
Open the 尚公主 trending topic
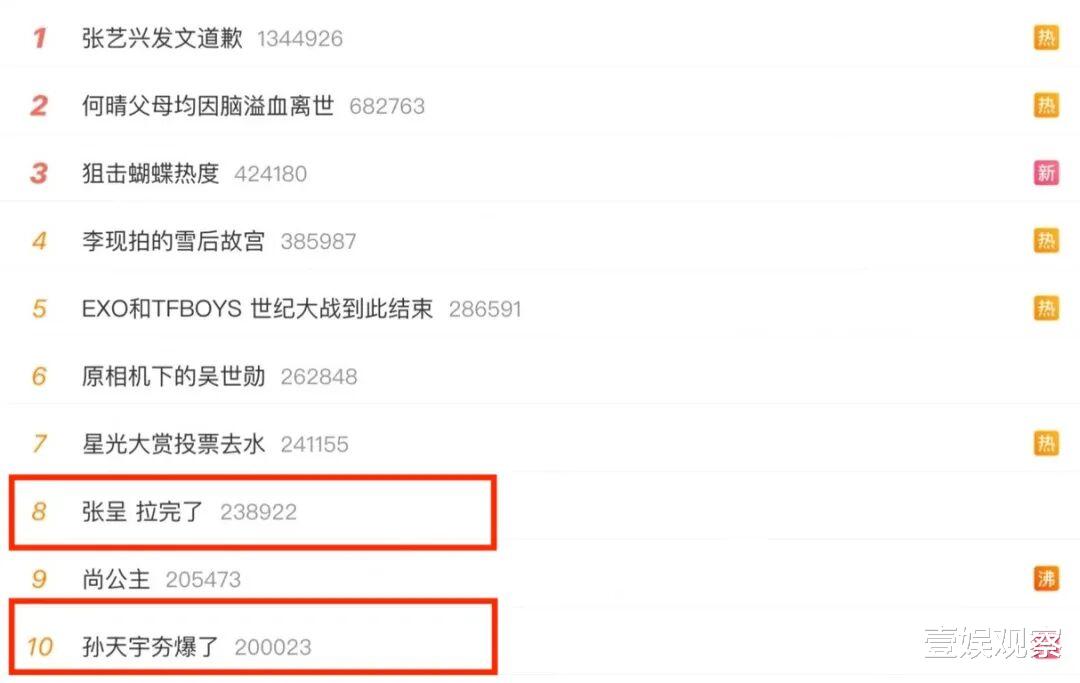point(116,579)
